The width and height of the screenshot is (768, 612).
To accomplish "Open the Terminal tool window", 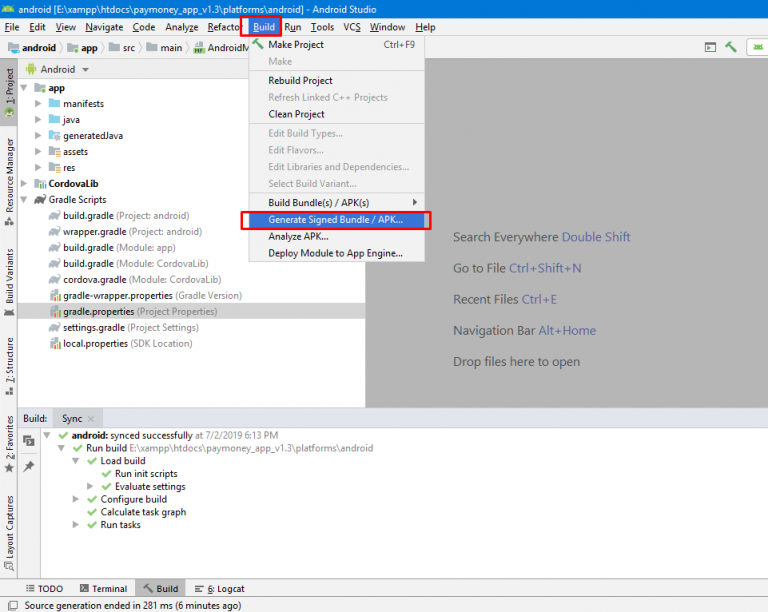I will pos(103,589).
